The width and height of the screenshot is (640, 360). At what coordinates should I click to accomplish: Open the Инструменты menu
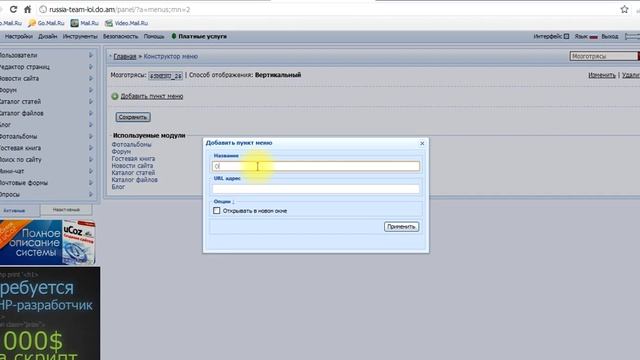[80, 36]
